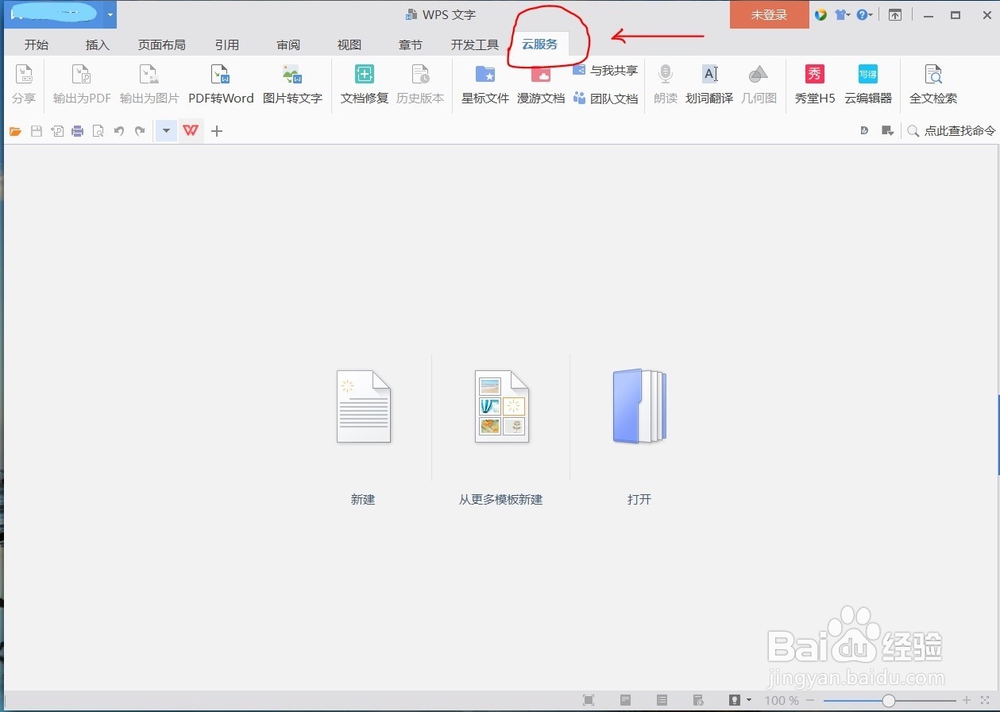Launch 文档修复 document repair
This screenshot has width=1000, height=712.
point(364,84)
